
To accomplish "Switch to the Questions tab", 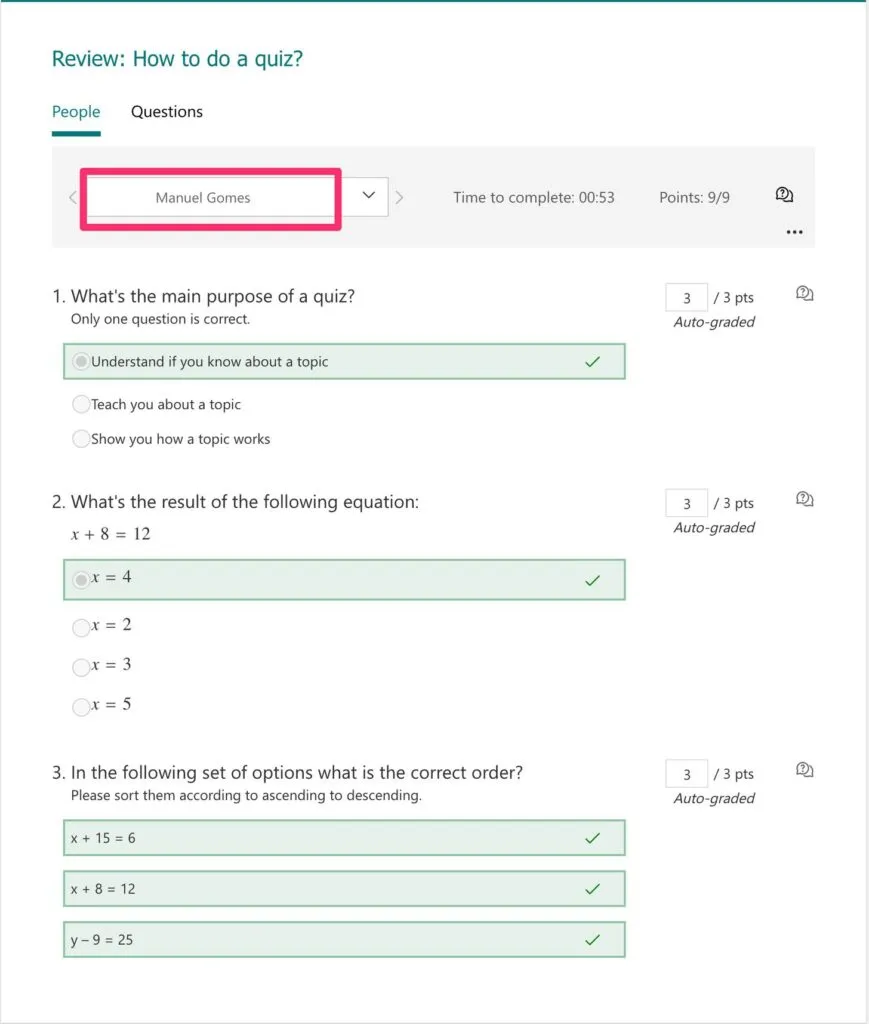I will [167, 112].
